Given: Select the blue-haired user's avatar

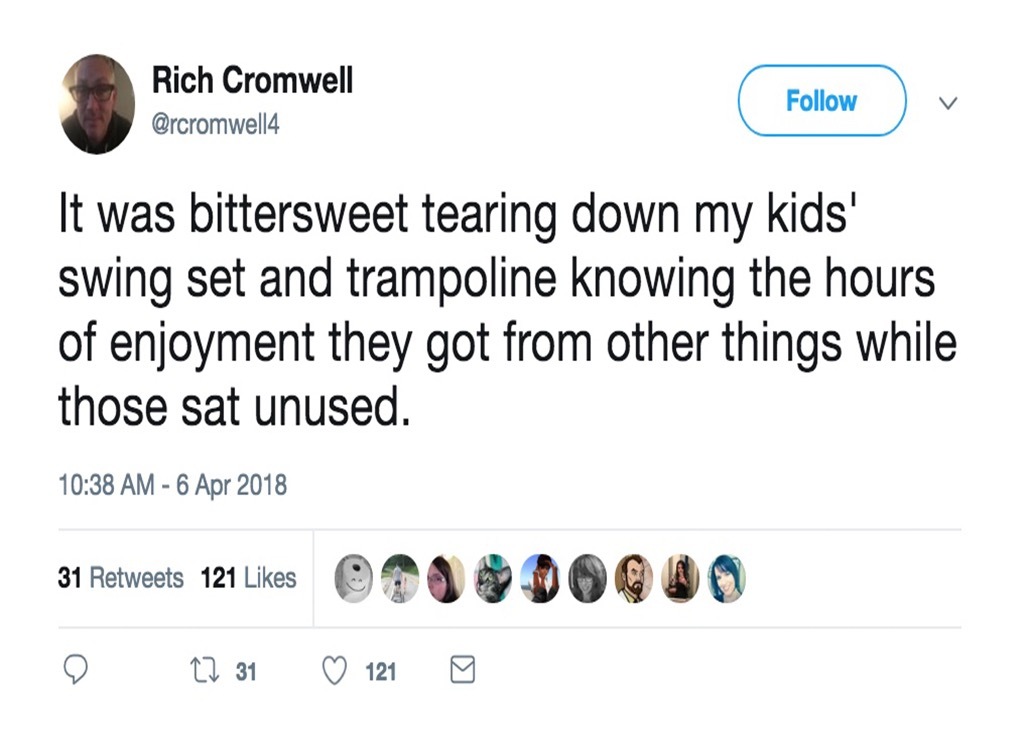Looking at the screenshot, I should coord(728,578).
